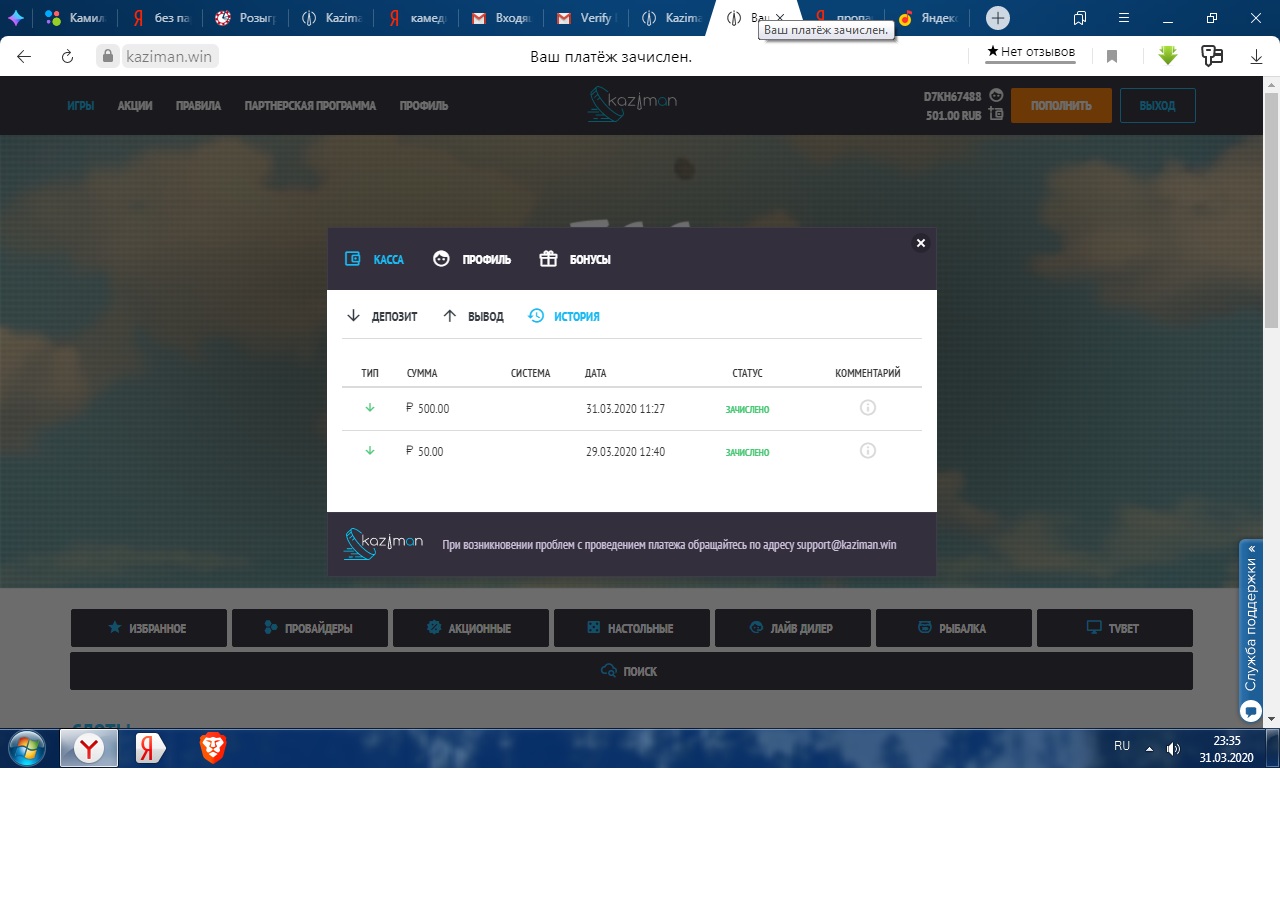The width and height of the screenshot is (1280, 912).
Task: Switch to the 'Камил' browser tab
Action: coord(74,18)
